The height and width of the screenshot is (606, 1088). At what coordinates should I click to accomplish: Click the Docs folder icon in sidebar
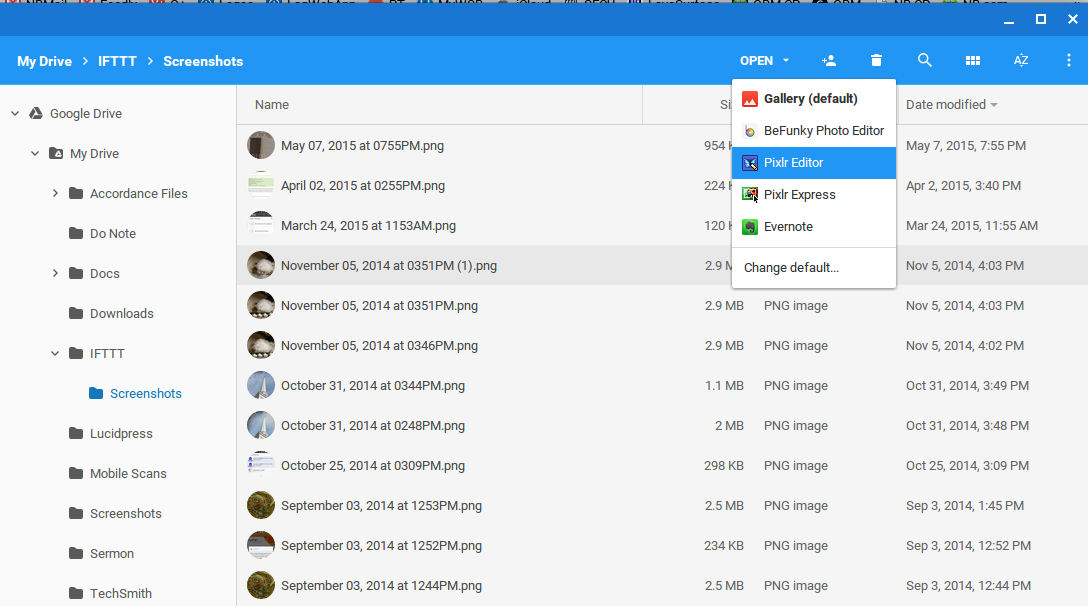point(76,273)
